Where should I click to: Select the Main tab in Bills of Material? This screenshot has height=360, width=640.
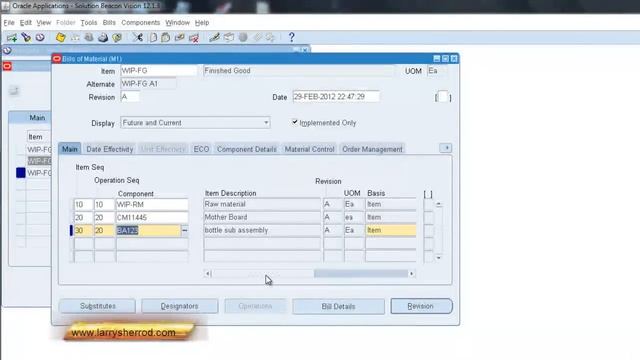point(70,149)
